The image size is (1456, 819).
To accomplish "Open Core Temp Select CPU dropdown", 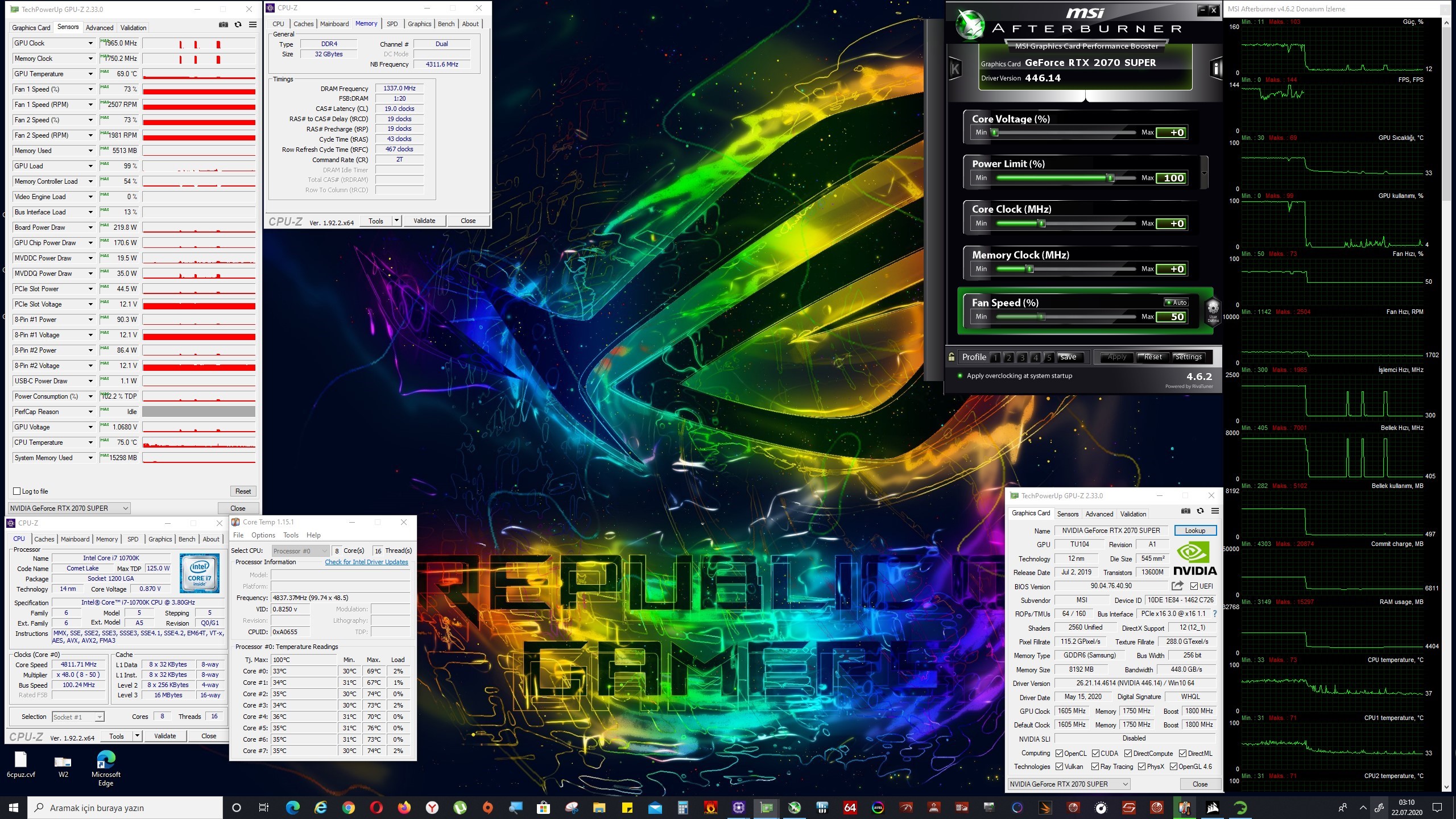I will 300,551.
